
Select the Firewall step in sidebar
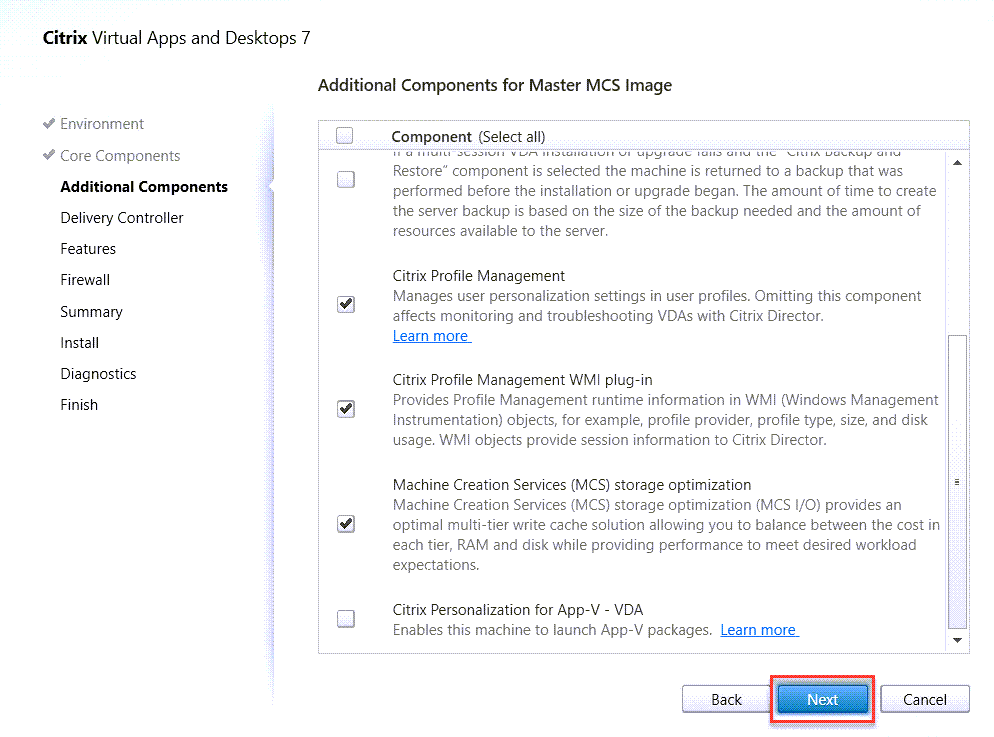click(85, 280)
